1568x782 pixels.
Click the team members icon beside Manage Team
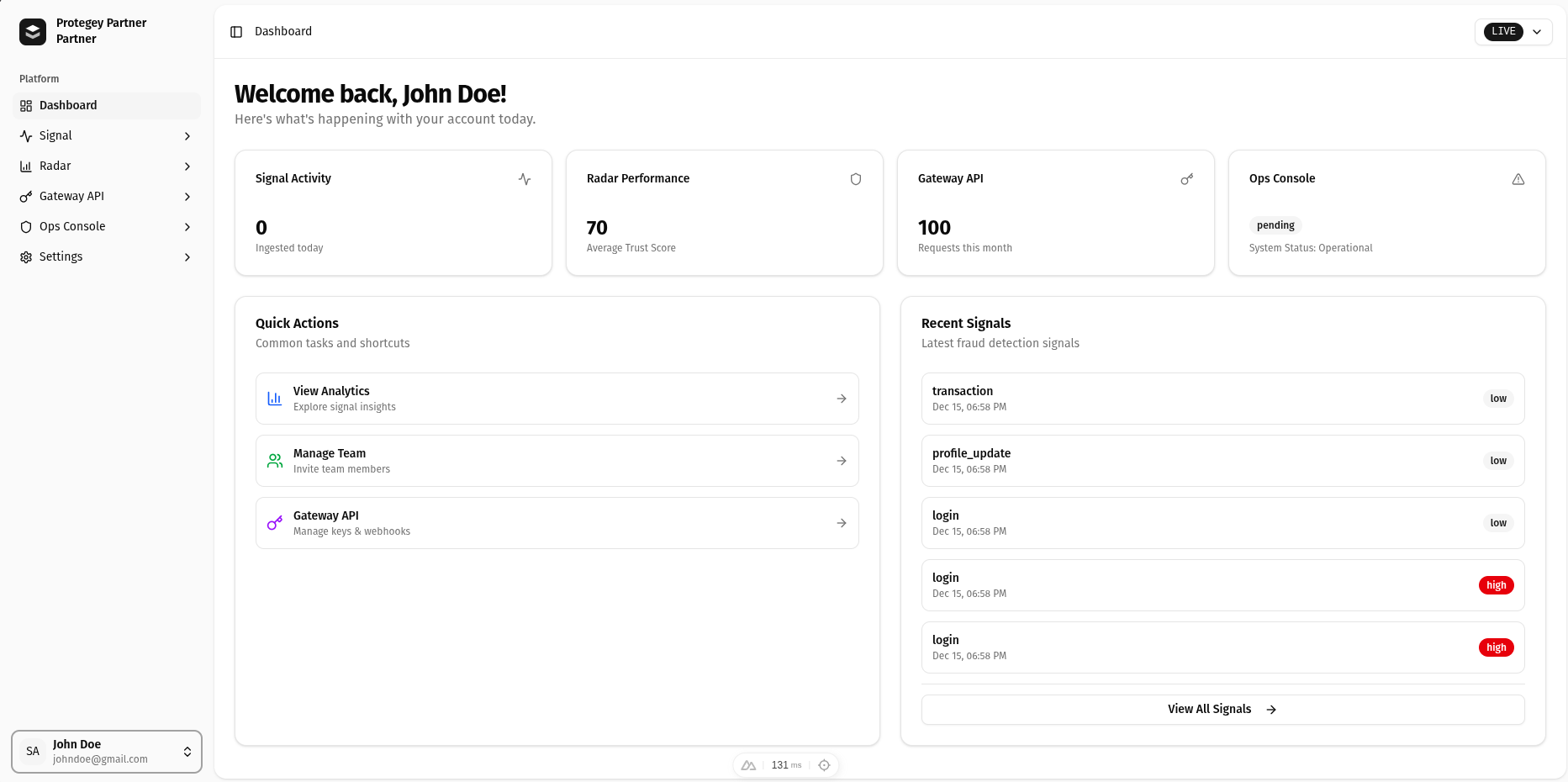[273, 460]
